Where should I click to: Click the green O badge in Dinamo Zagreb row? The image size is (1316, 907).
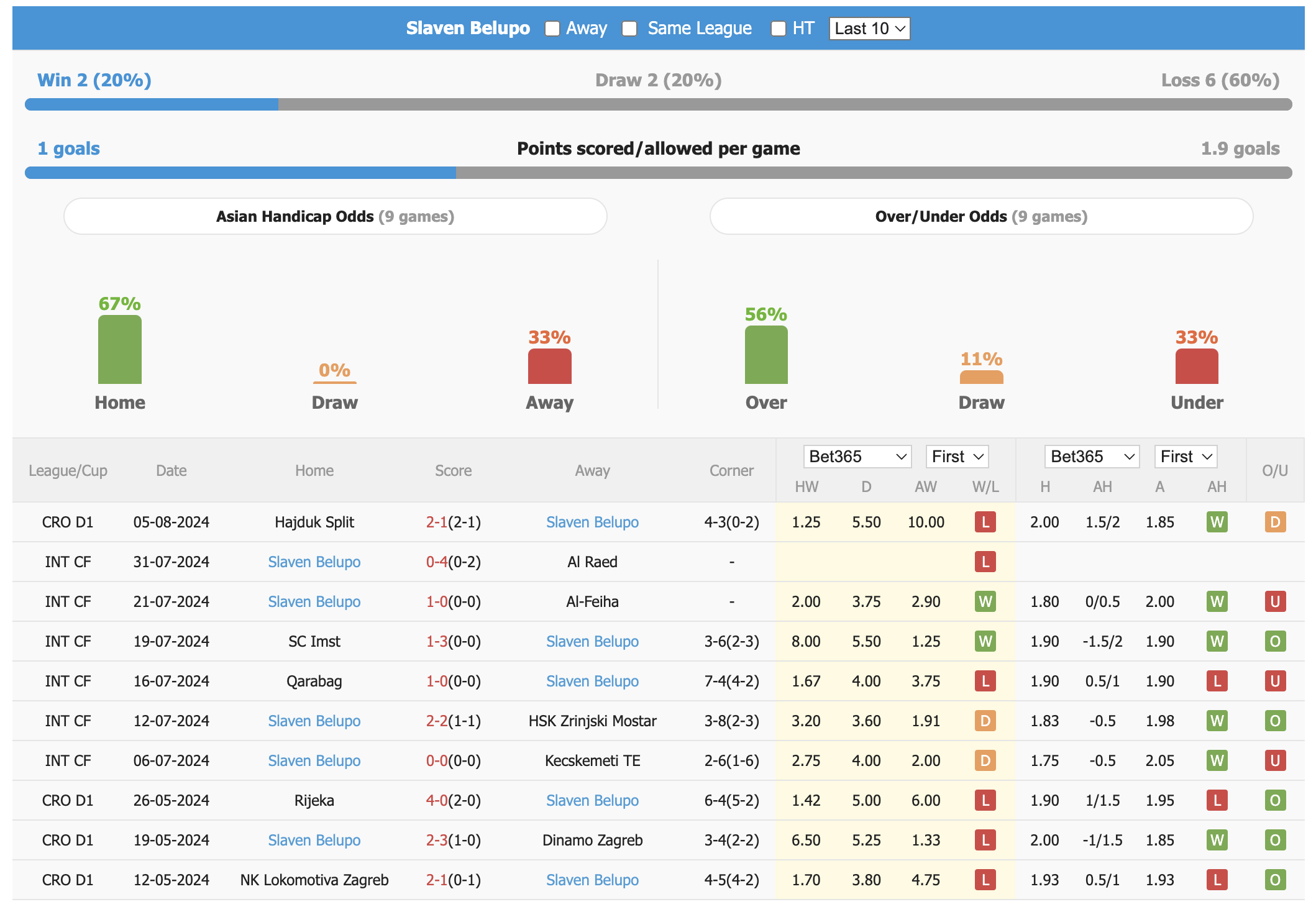[1275, 840]
